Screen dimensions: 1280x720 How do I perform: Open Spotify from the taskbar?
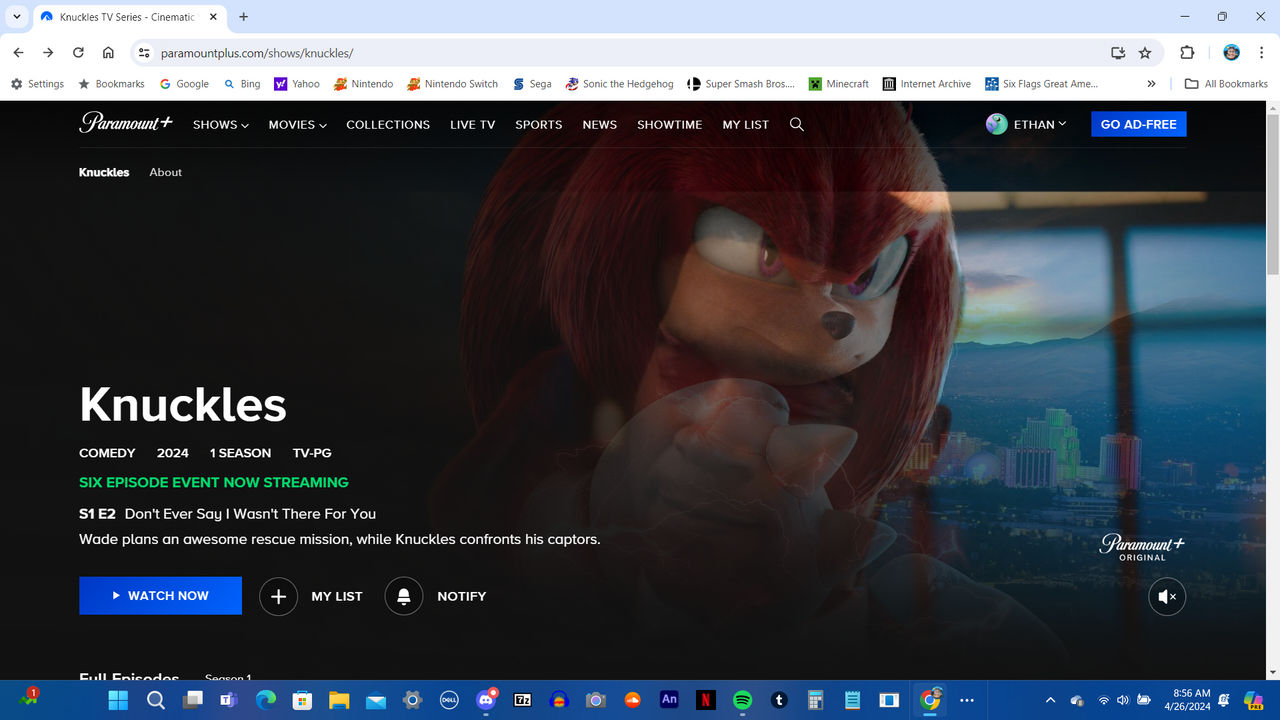click(742, 700)
